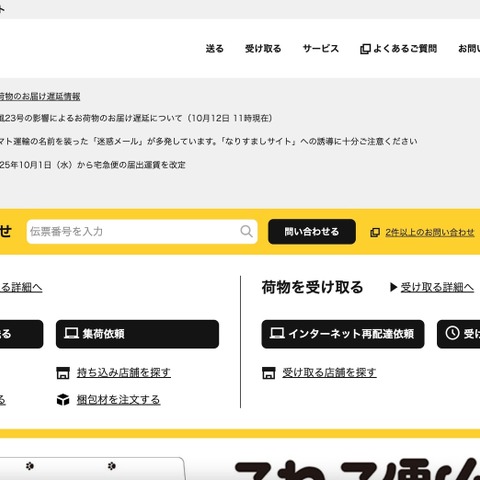
Task: Click the box icon beside 梱包材を注文する
Action: [x=63, y=400]
